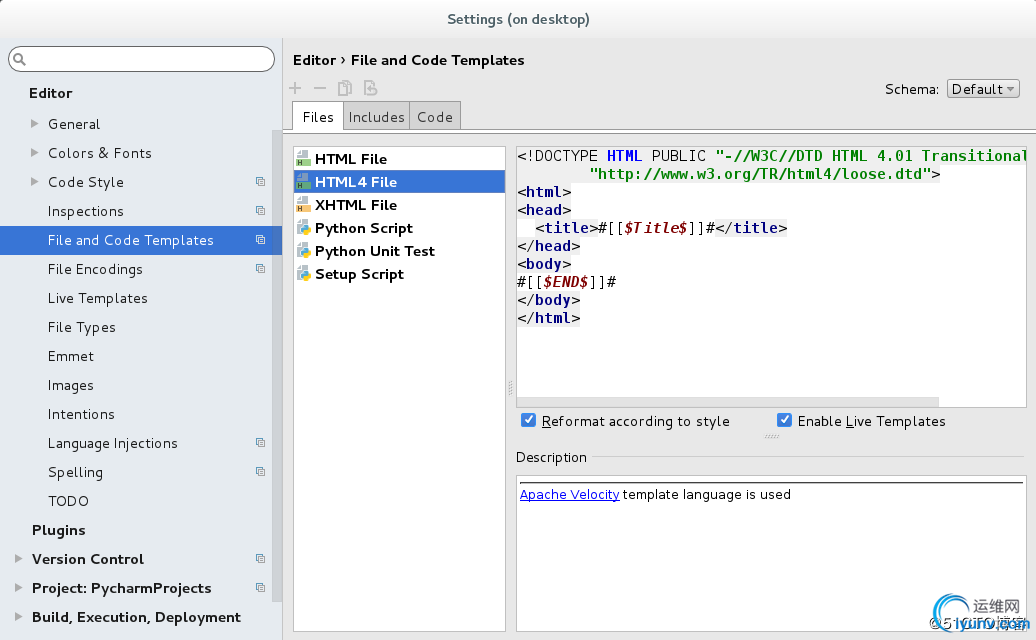The width and height of the screenshot is (1036, 640).
Task: Switch to the Code tab
Action: (435, 117)
